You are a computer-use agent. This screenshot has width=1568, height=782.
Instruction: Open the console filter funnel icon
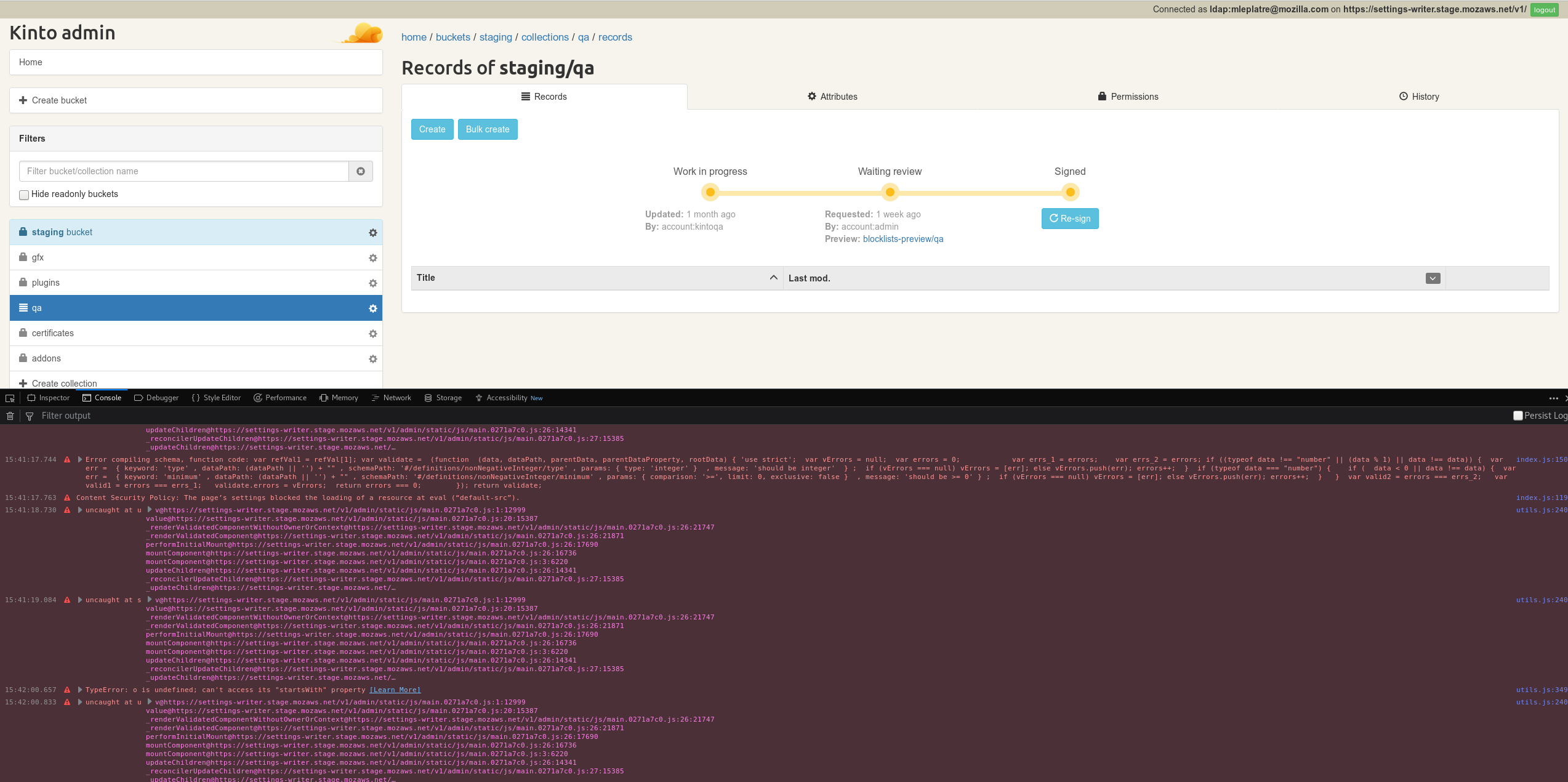[30, 416]
